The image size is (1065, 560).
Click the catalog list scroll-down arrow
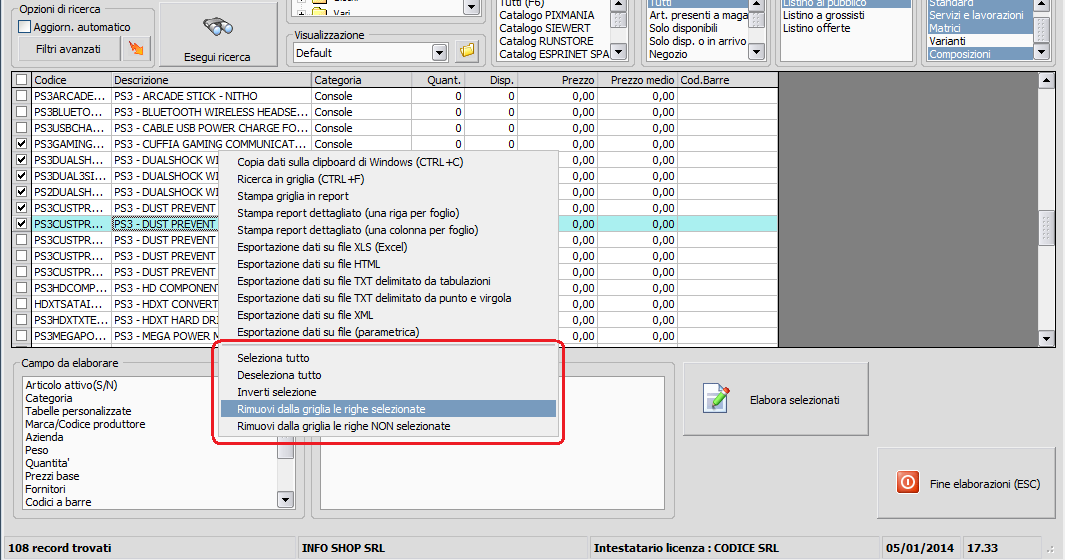pos(618,52)
